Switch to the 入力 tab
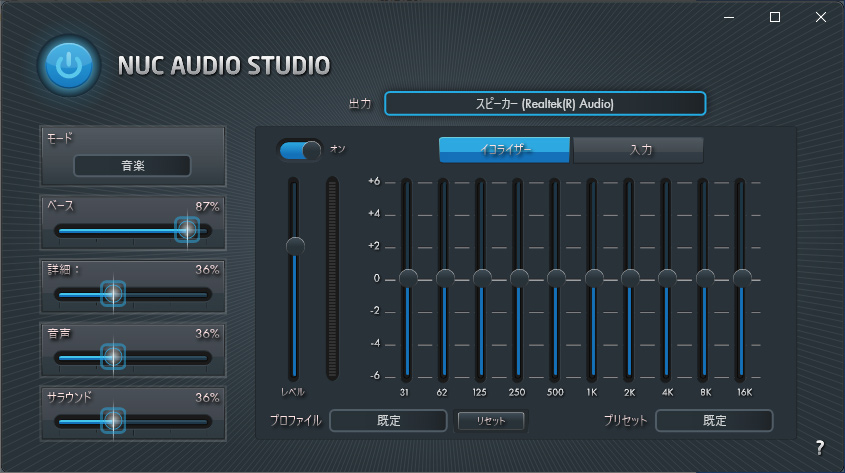 click(639, 149)
